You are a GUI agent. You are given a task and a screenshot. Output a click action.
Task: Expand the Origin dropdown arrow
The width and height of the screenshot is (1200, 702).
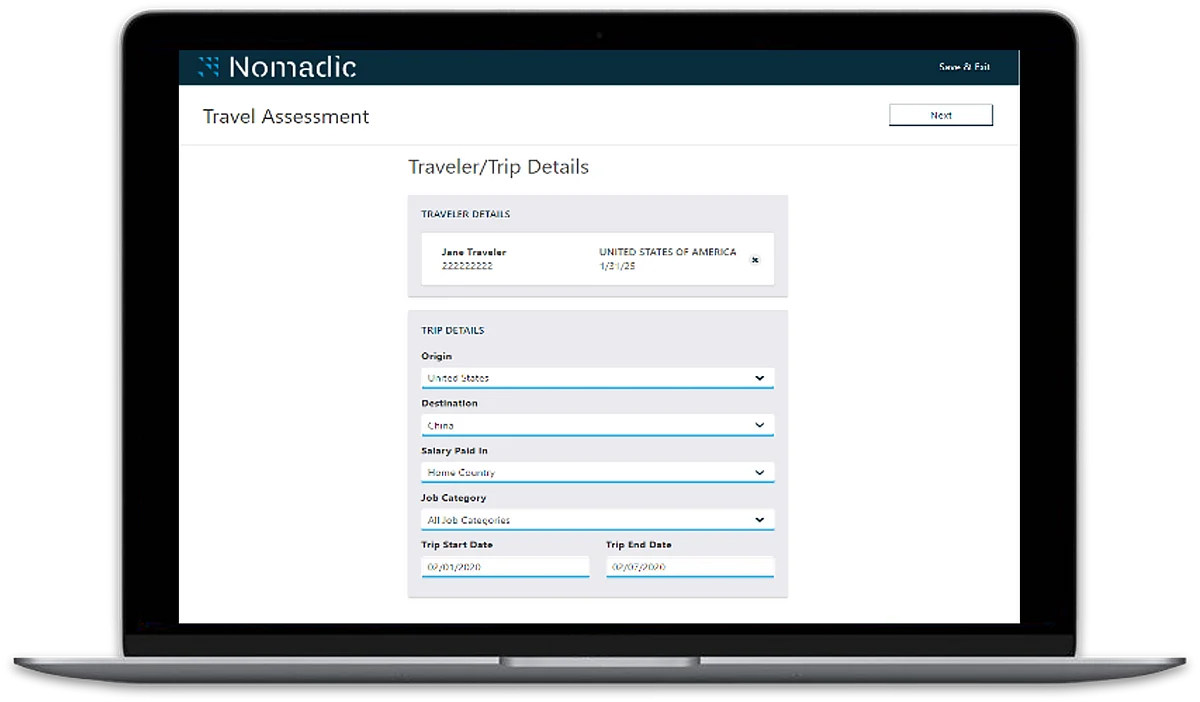(x=759, y=378)
